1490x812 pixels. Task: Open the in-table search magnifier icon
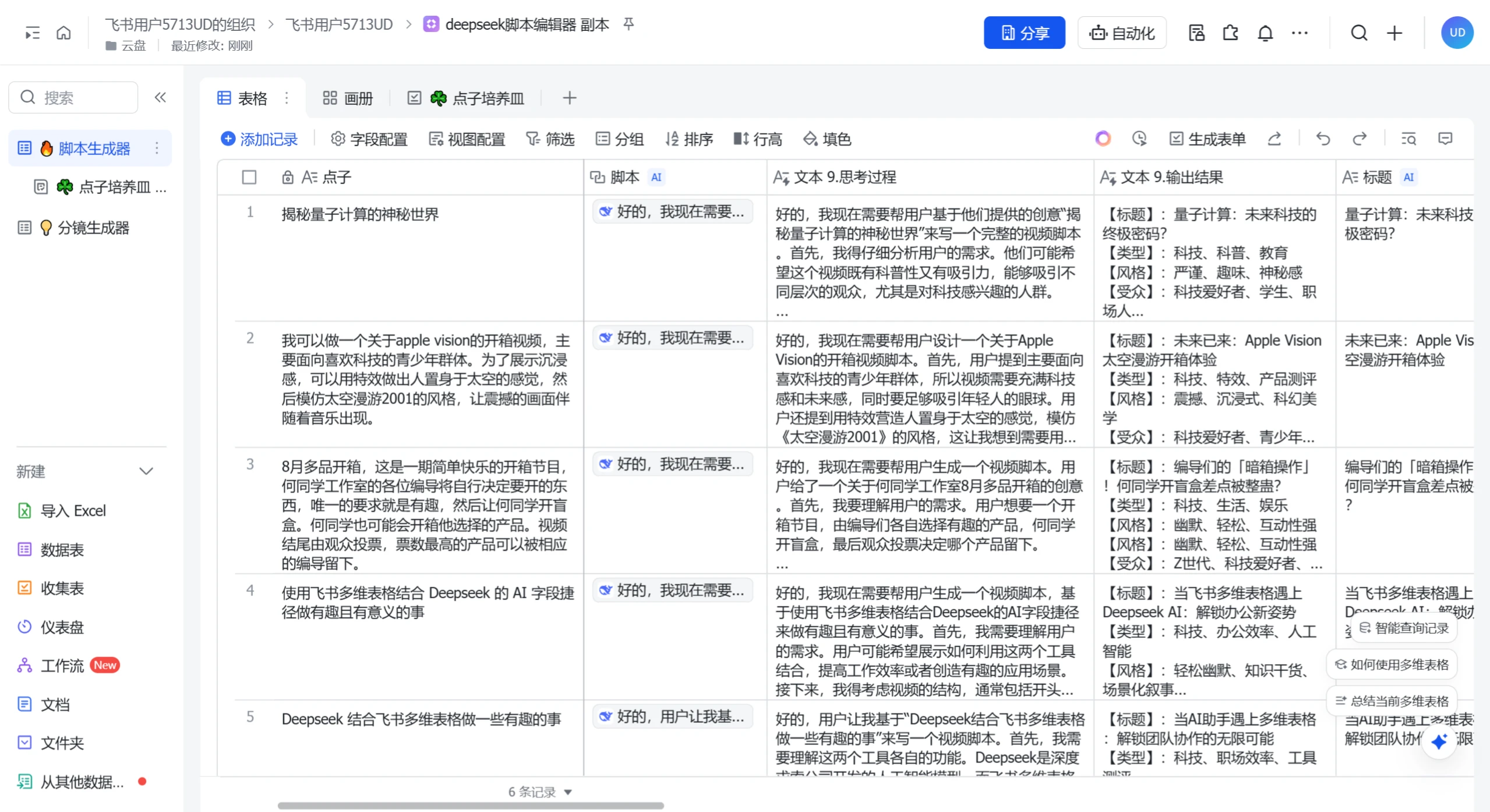coord(1410,139)
